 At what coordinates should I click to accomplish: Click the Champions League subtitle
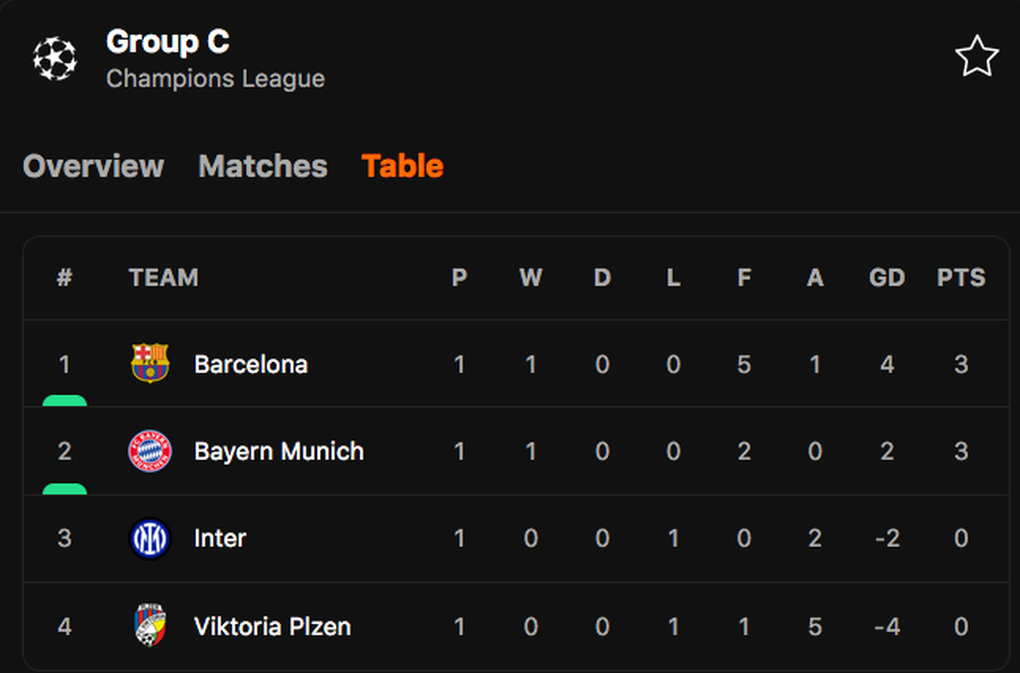point(215,79)
